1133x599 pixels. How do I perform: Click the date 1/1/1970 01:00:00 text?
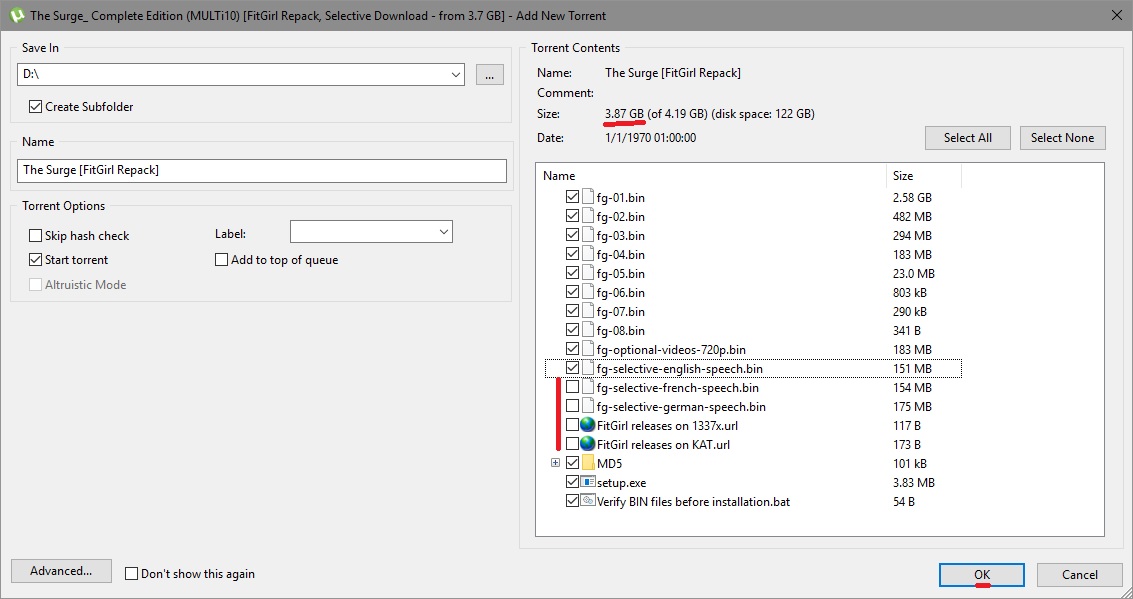tap(650, 137)
